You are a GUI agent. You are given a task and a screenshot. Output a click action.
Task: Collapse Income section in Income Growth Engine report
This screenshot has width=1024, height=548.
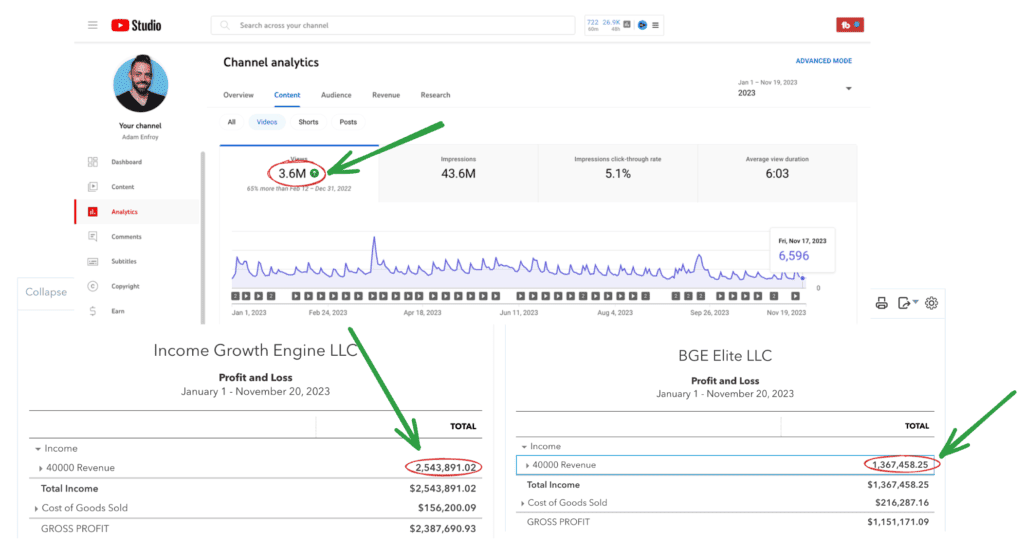[x=38, y=449]
